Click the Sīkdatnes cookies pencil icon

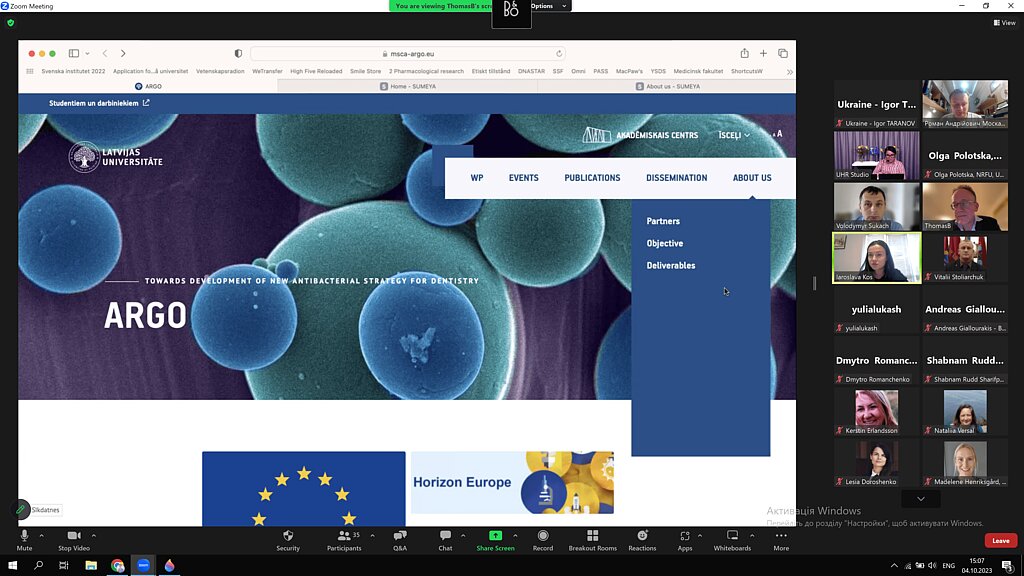21,509
